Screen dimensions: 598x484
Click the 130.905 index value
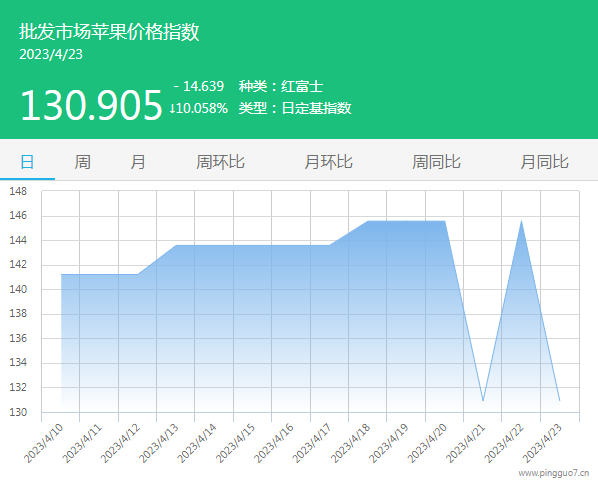click(92, 105)
